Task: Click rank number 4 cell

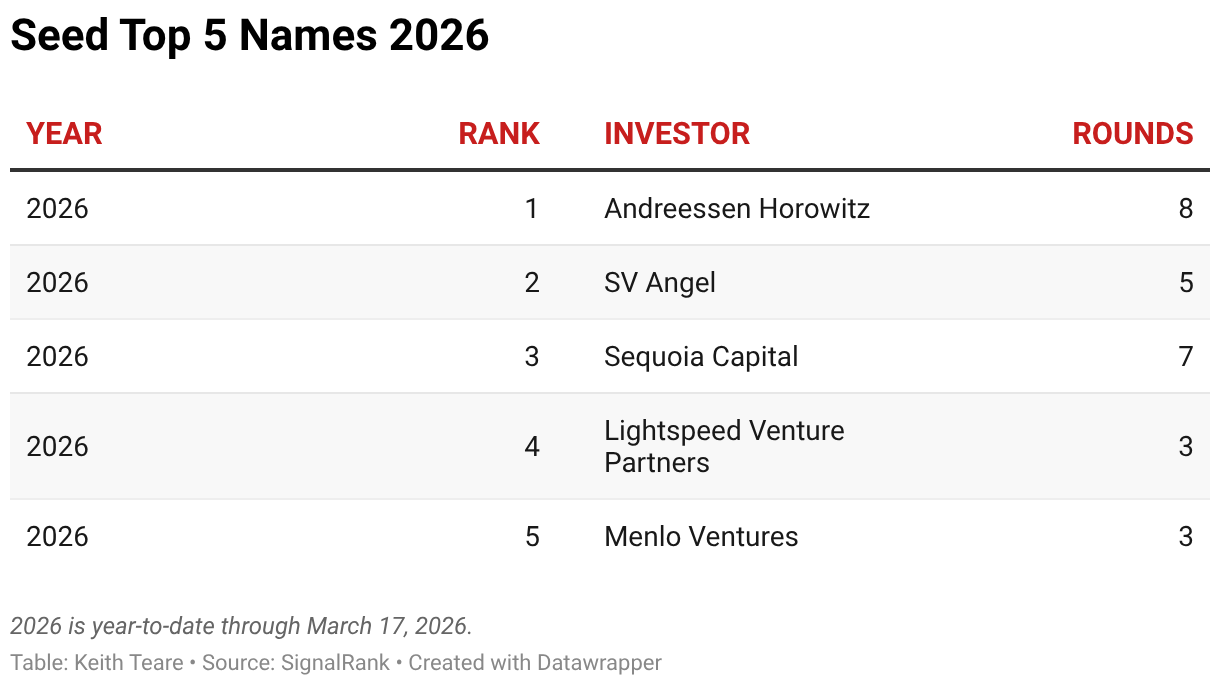Action: coord(532,446)
